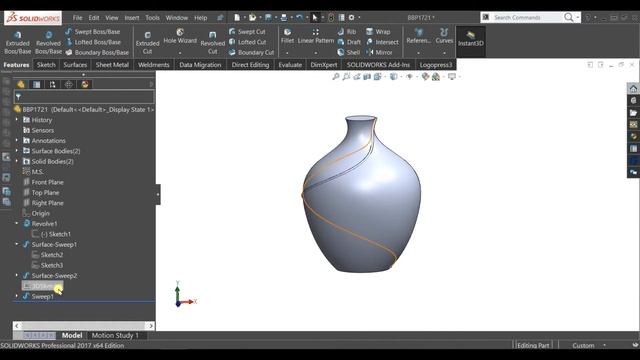
Task: Open the DimXpertManager tab
Action: (69, 84)
